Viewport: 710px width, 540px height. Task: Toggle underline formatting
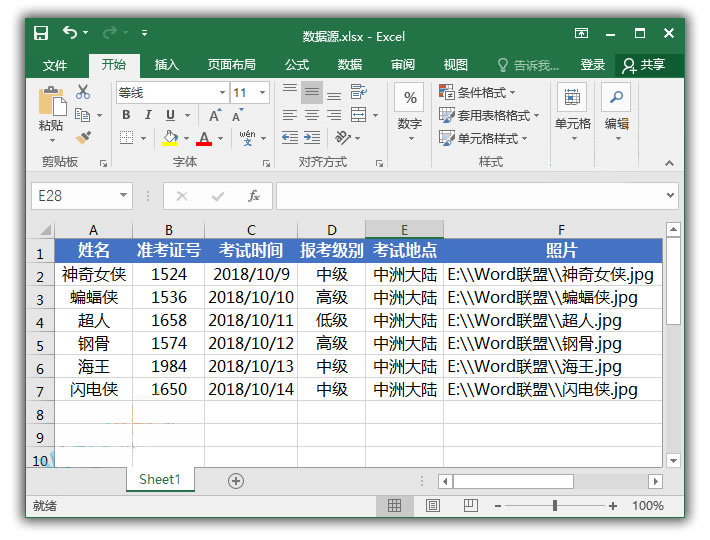[170, 115]
